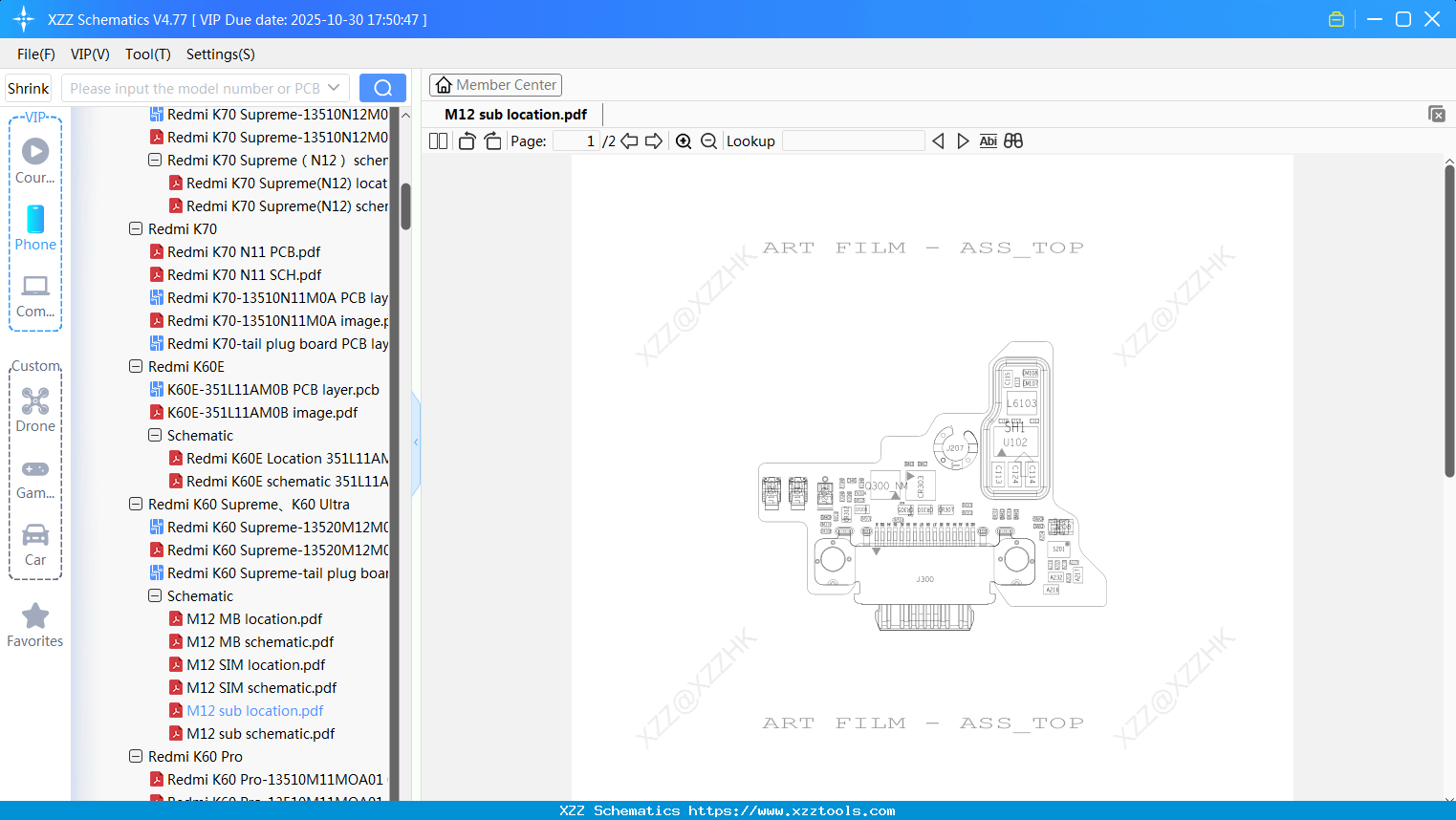Select the M12 sub location.pdf tree entry
This screenshot has width=1456, height=820.
[255, 711]
